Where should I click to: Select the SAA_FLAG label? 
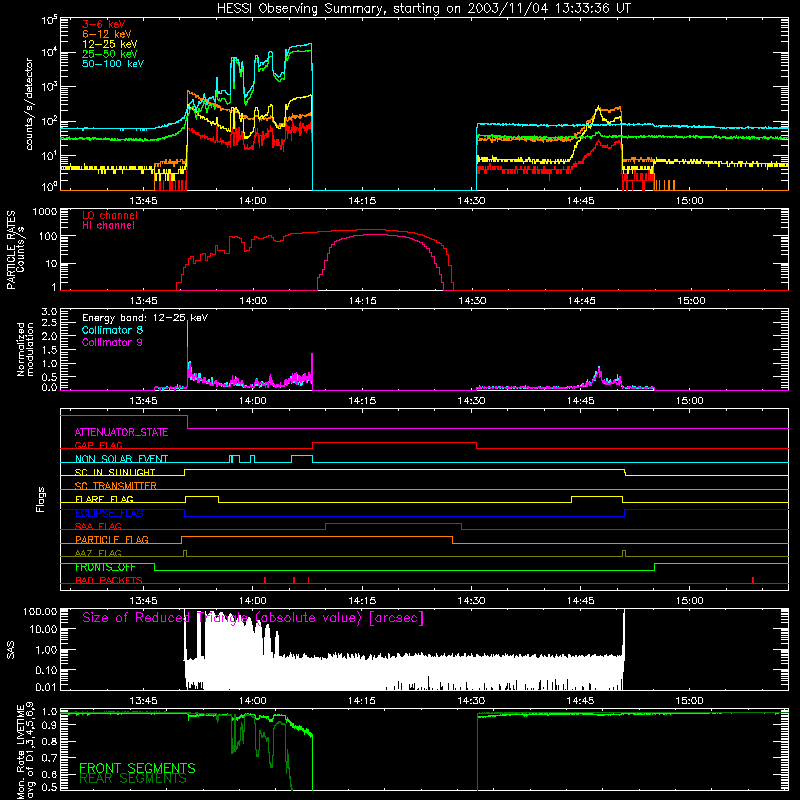[x=98, y=526]
